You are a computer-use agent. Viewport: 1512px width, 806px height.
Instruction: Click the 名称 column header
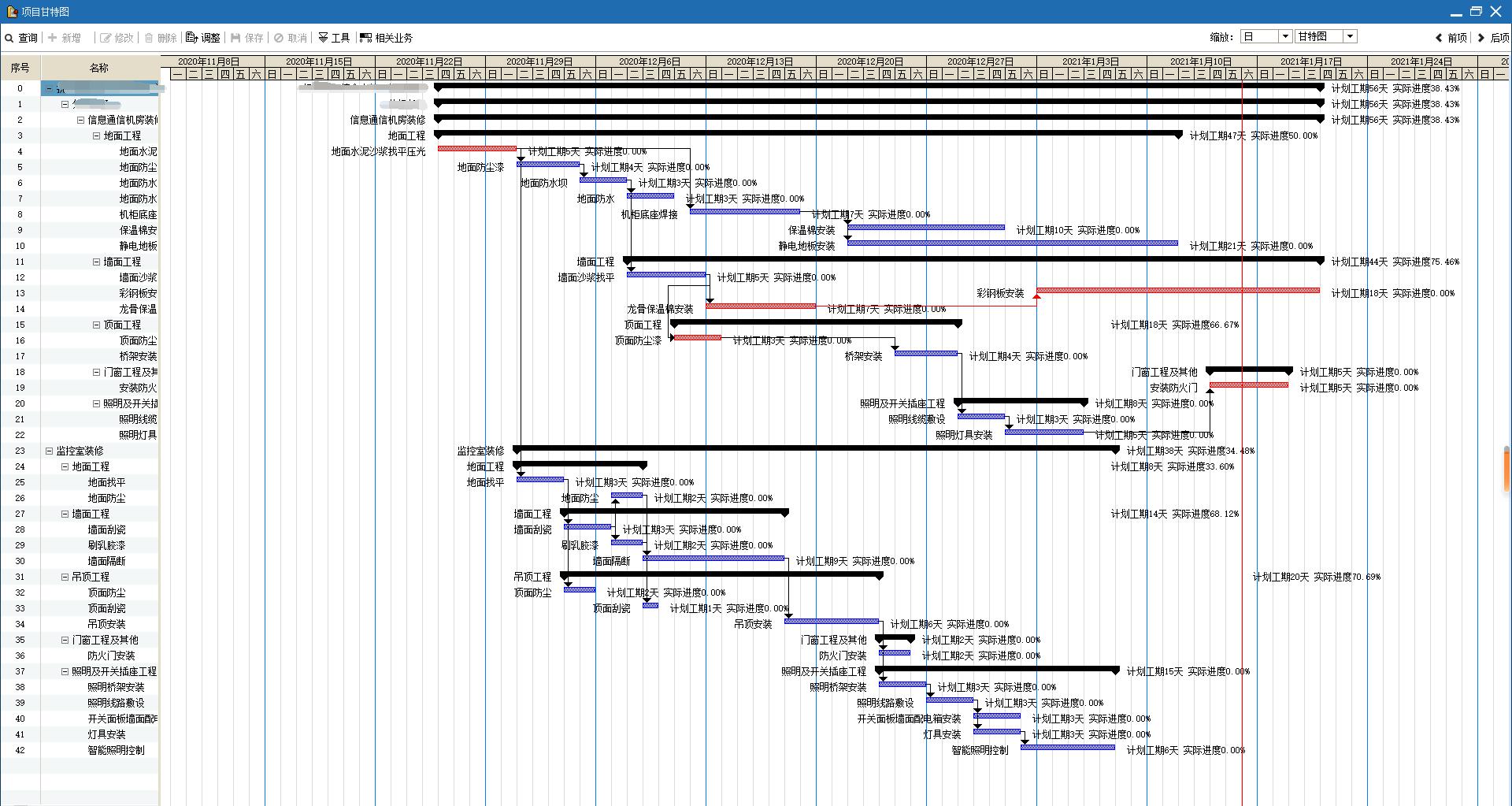[99, 68]
